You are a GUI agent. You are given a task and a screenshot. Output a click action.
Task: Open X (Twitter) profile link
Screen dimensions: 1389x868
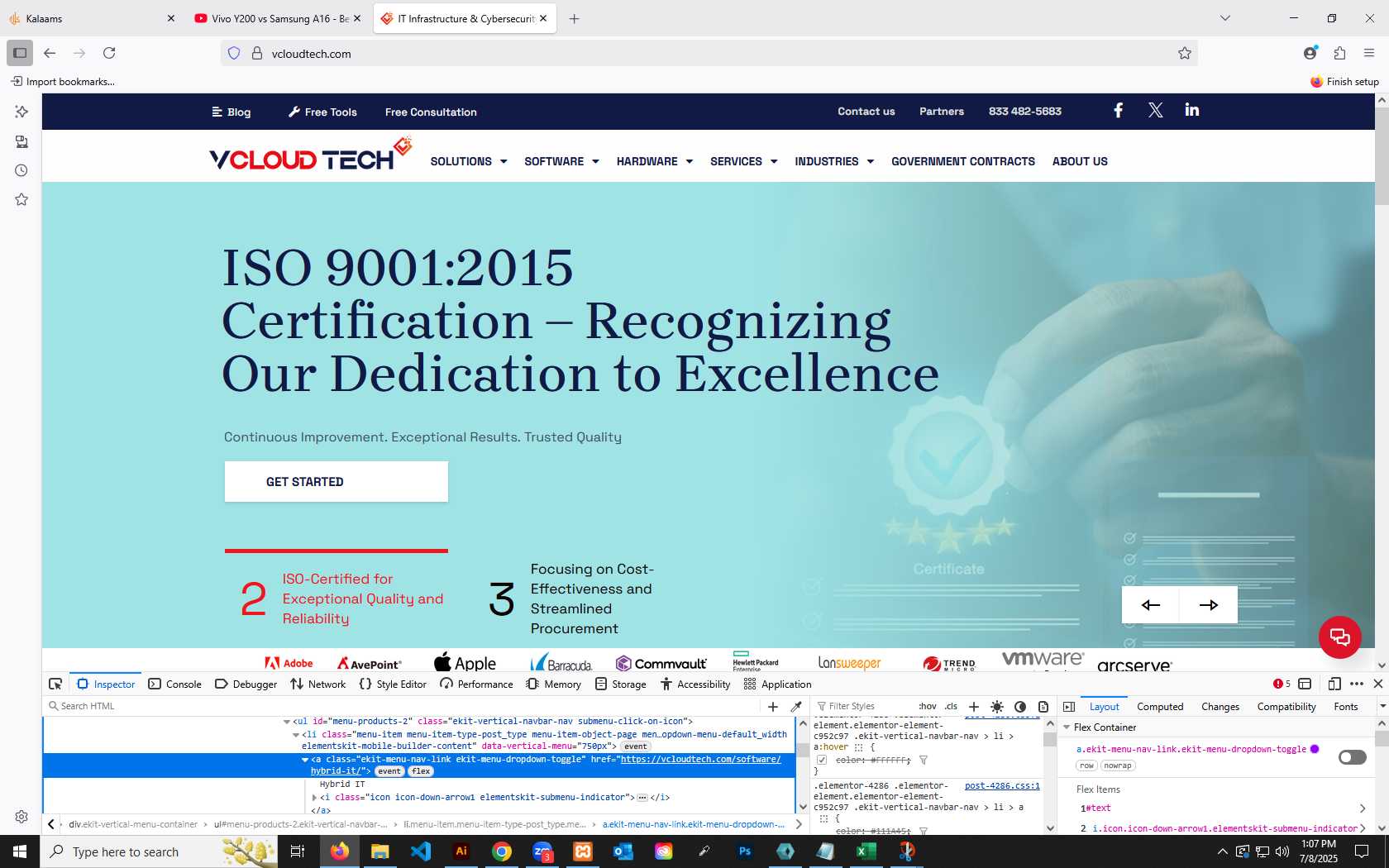tap(1155, 111)
